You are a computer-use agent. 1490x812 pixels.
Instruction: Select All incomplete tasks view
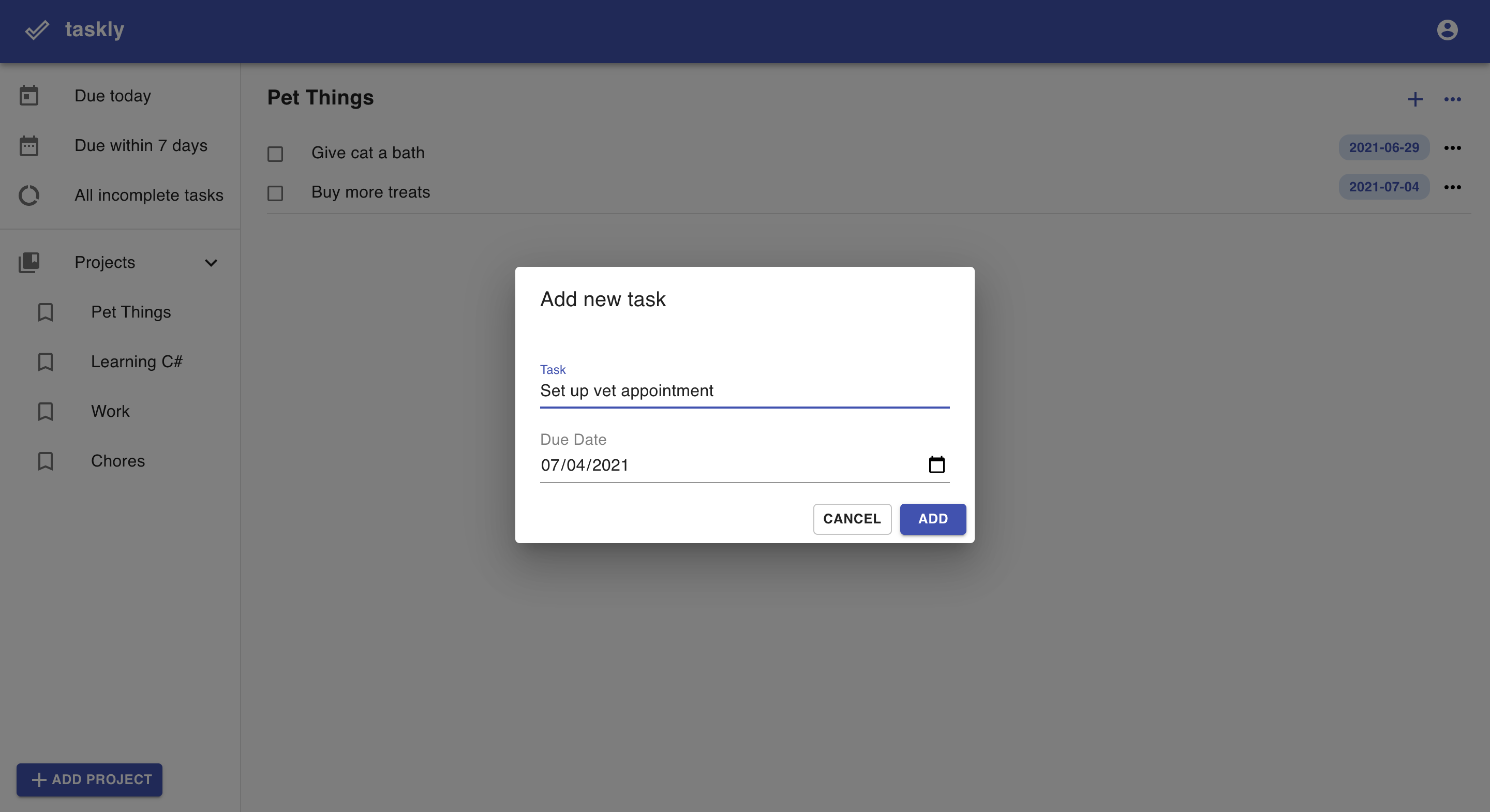pos(148,196)
